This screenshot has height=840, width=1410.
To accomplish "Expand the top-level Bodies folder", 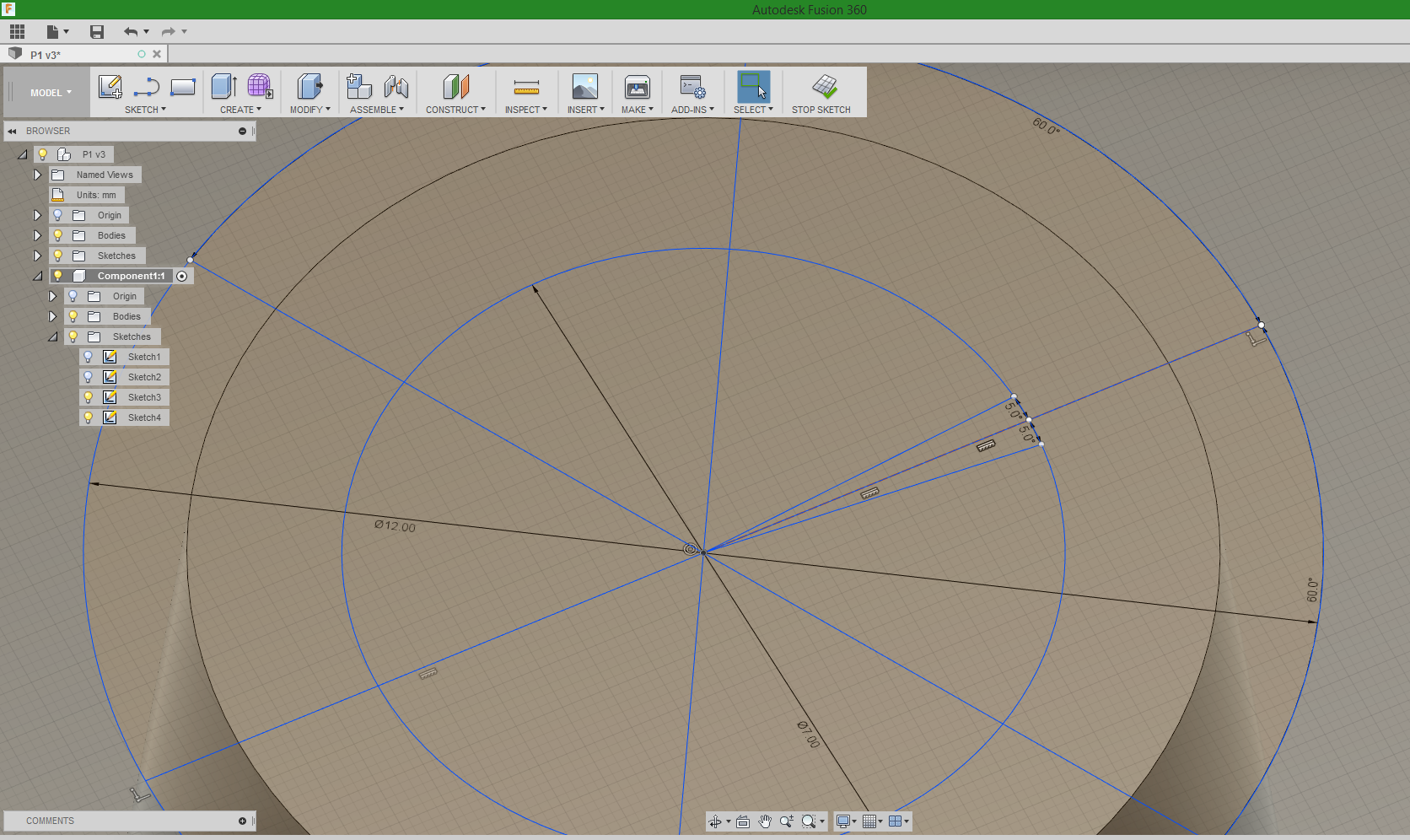I will (x=37, y=235).
